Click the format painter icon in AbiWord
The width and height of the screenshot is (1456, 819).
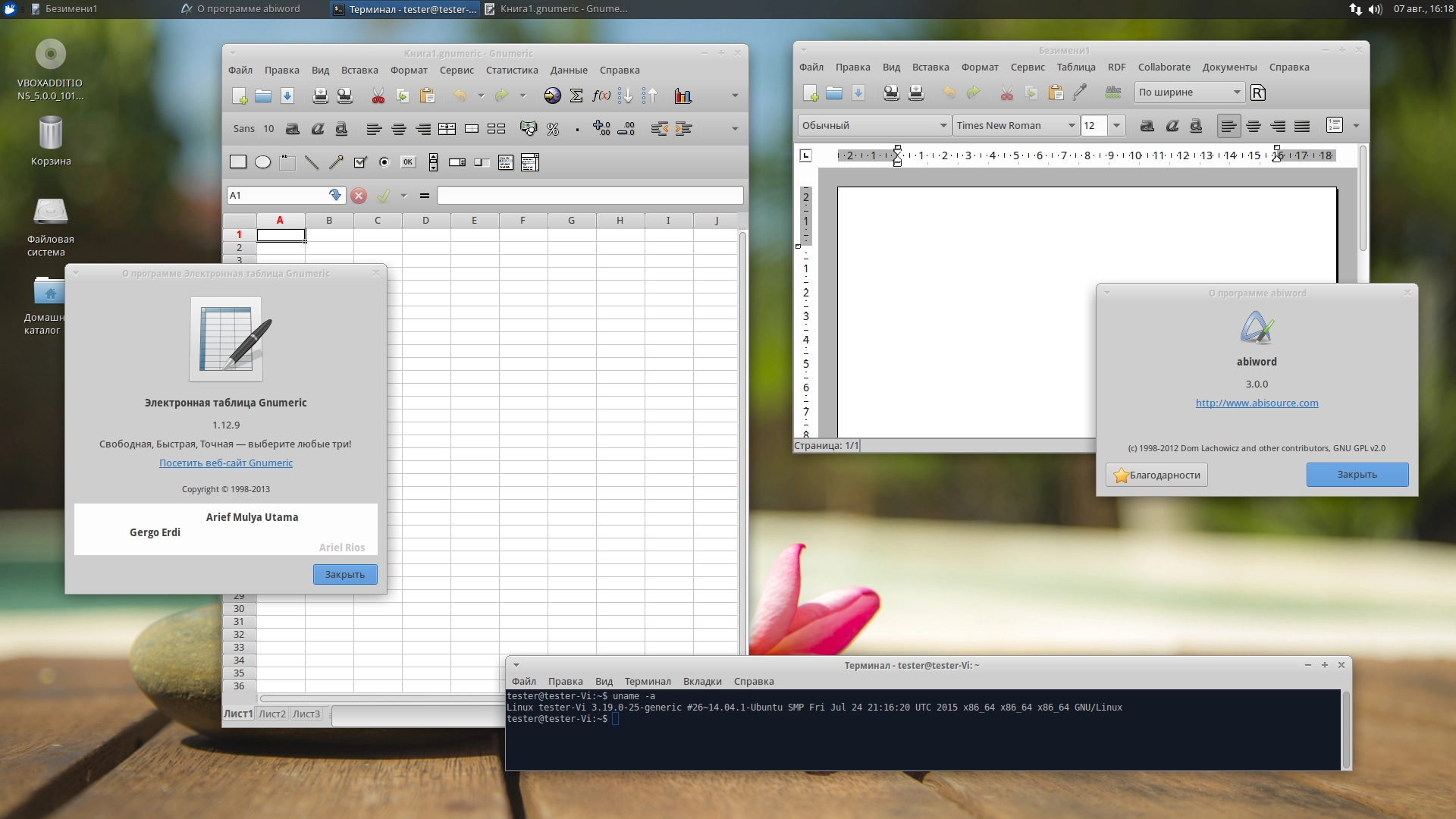click(x=1080, y=93)
